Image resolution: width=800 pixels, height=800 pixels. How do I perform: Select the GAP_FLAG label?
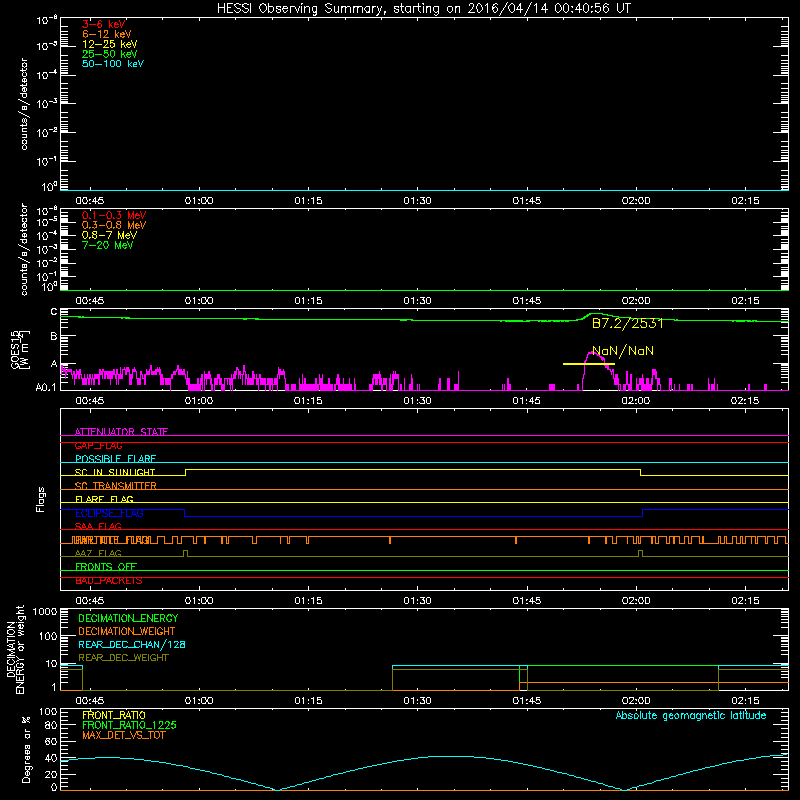click(98, 445)
